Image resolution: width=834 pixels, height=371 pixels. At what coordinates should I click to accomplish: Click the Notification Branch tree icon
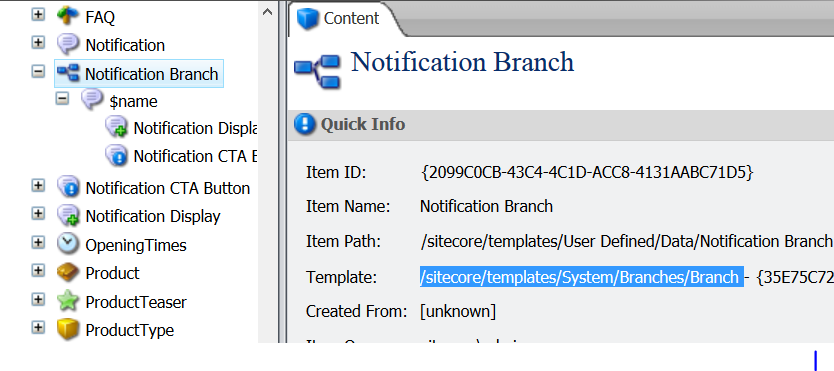pyautogui.click(x=68, y=73)
